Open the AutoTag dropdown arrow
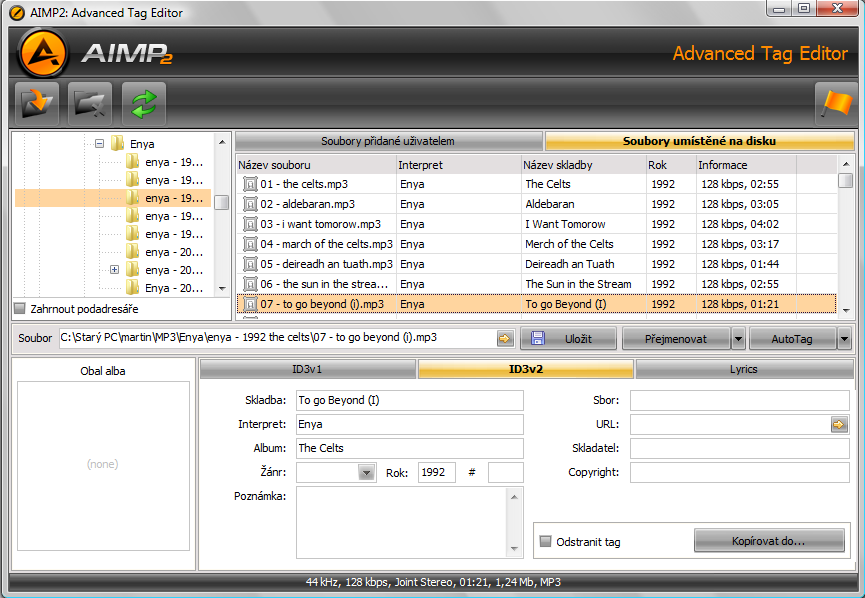This screenshot has width=865, height=598. (x=844, y=339)
